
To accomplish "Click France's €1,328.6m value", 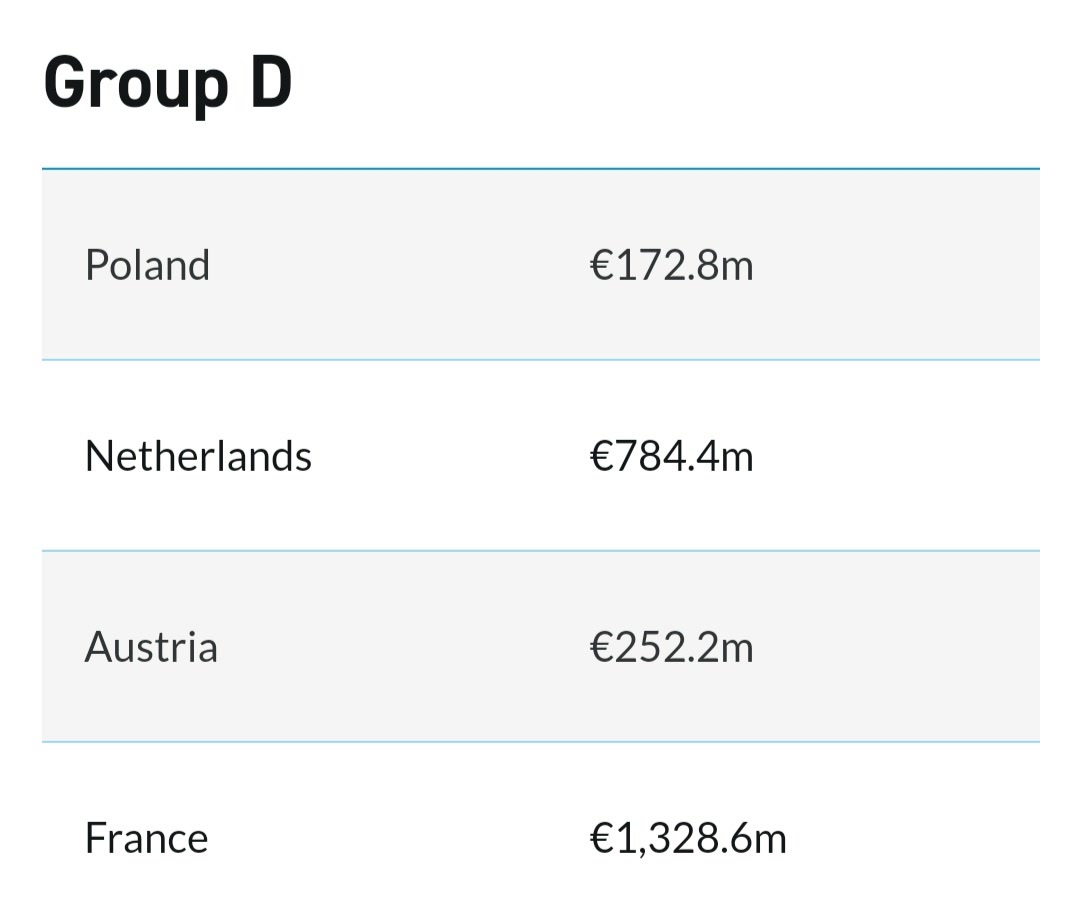I will tap(688, 839).
